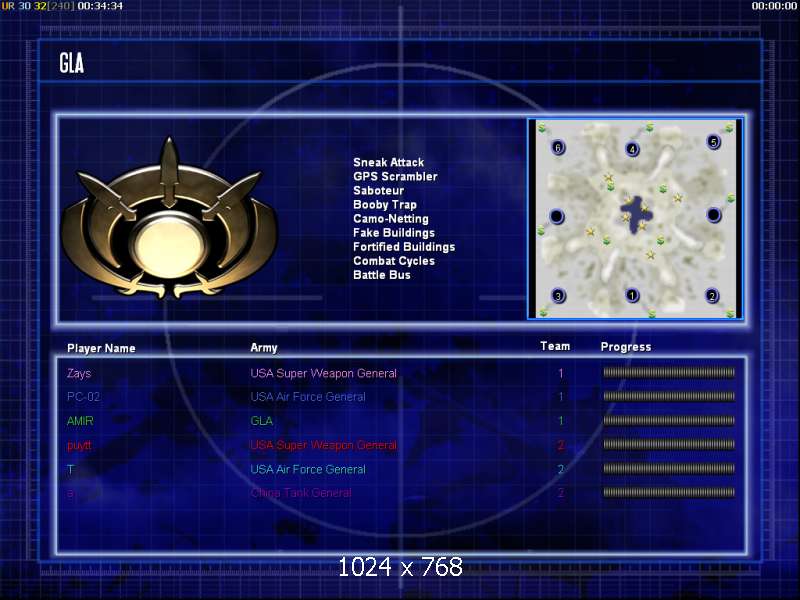Select player name T

point(70,469)
